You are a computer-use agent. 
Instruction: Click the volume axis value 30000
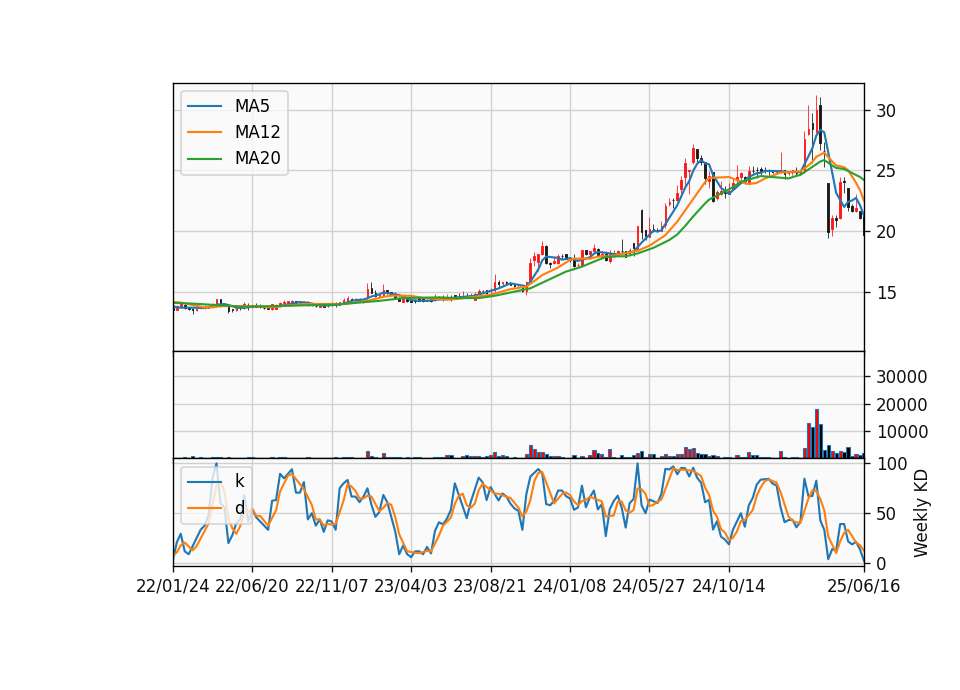[x=901, y=377]
